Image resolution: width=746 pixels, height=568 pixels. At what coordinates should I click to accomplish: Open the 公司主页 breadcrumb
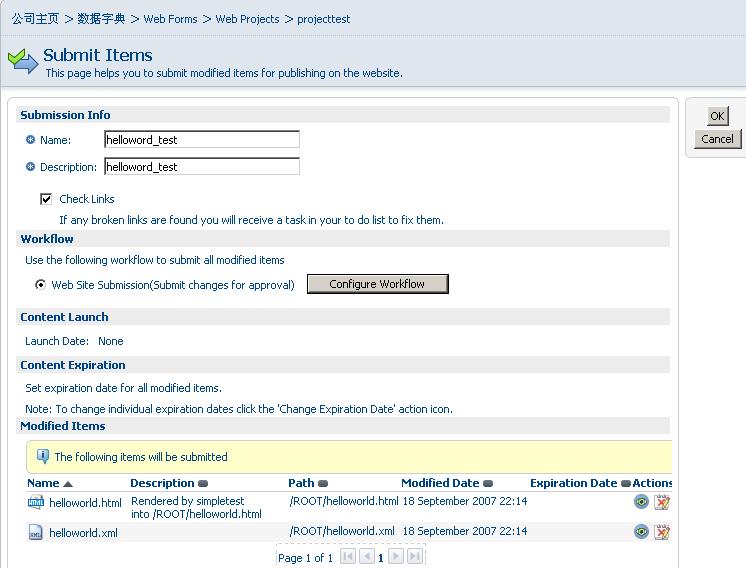coord(35,19)
